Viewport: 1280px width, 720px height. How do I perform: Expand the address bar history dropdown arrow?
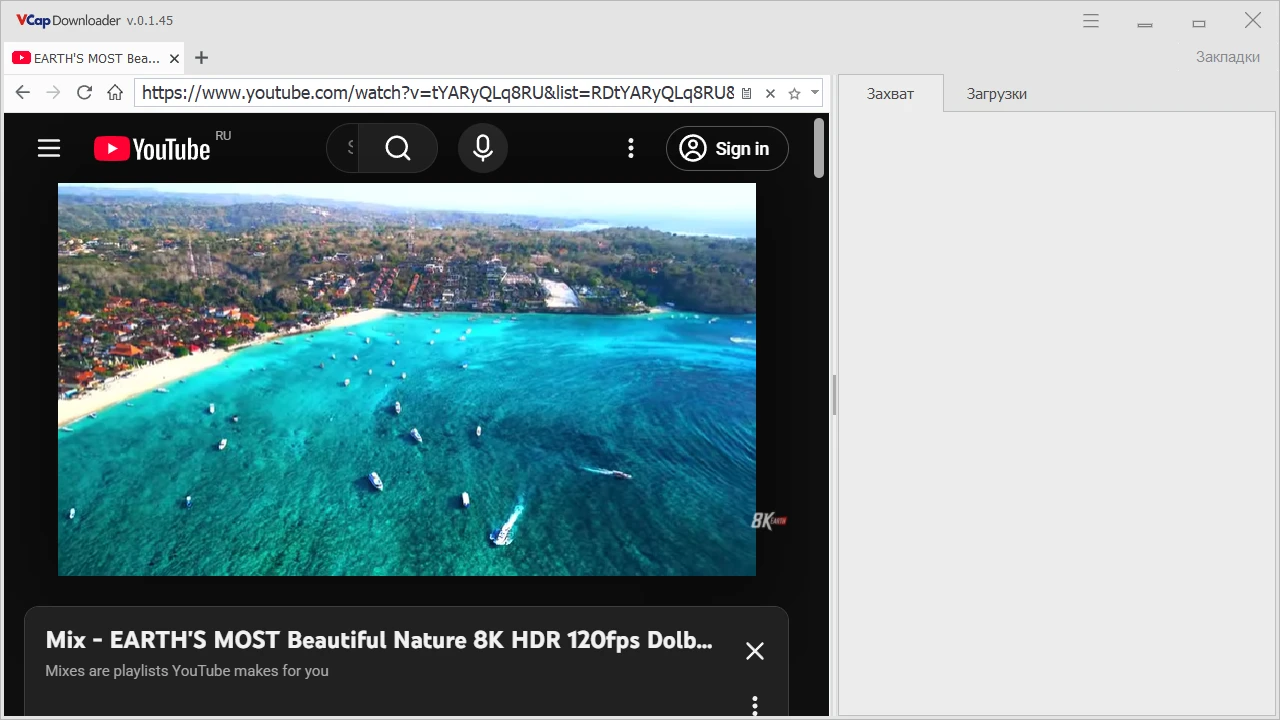pyautogui.click(x=815, y=92)
